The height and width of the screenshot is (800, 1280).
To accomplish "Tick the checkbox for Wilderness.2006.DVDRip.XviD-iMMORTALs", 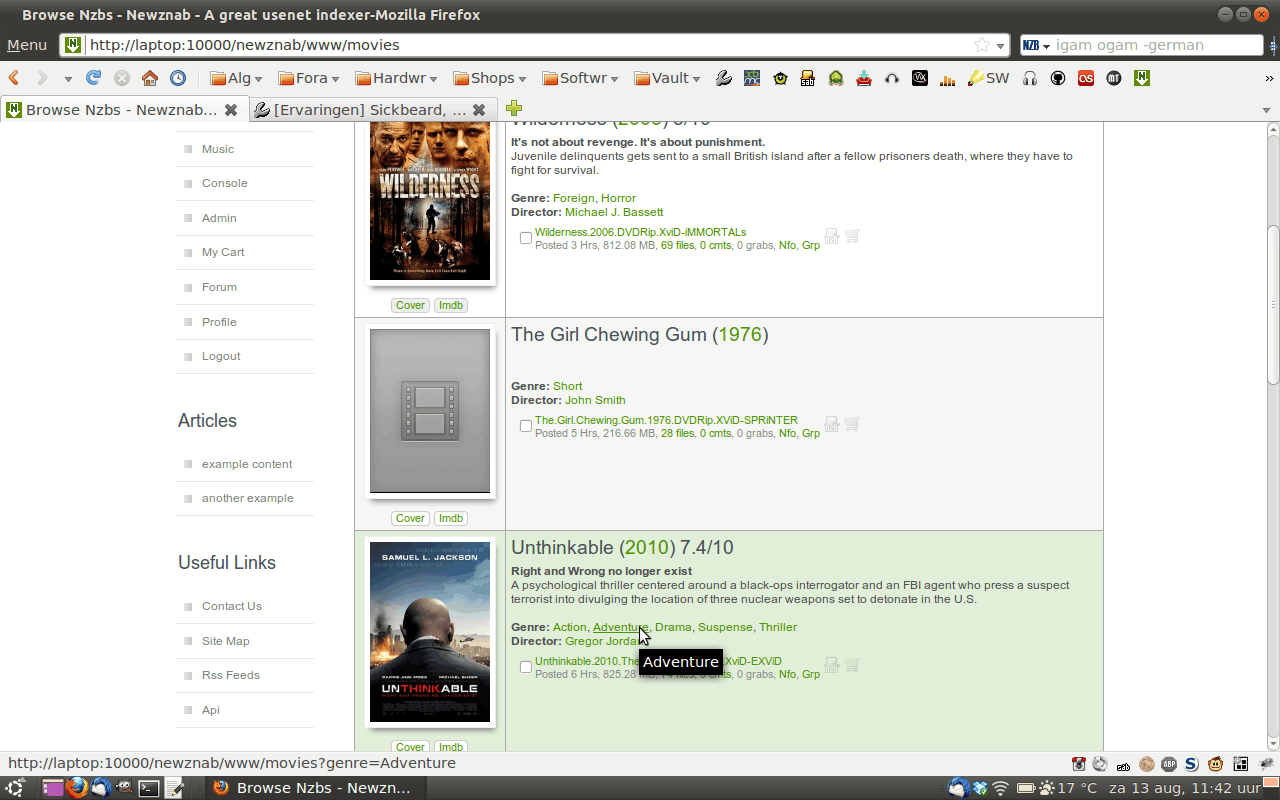I will (x=526, y=238).
